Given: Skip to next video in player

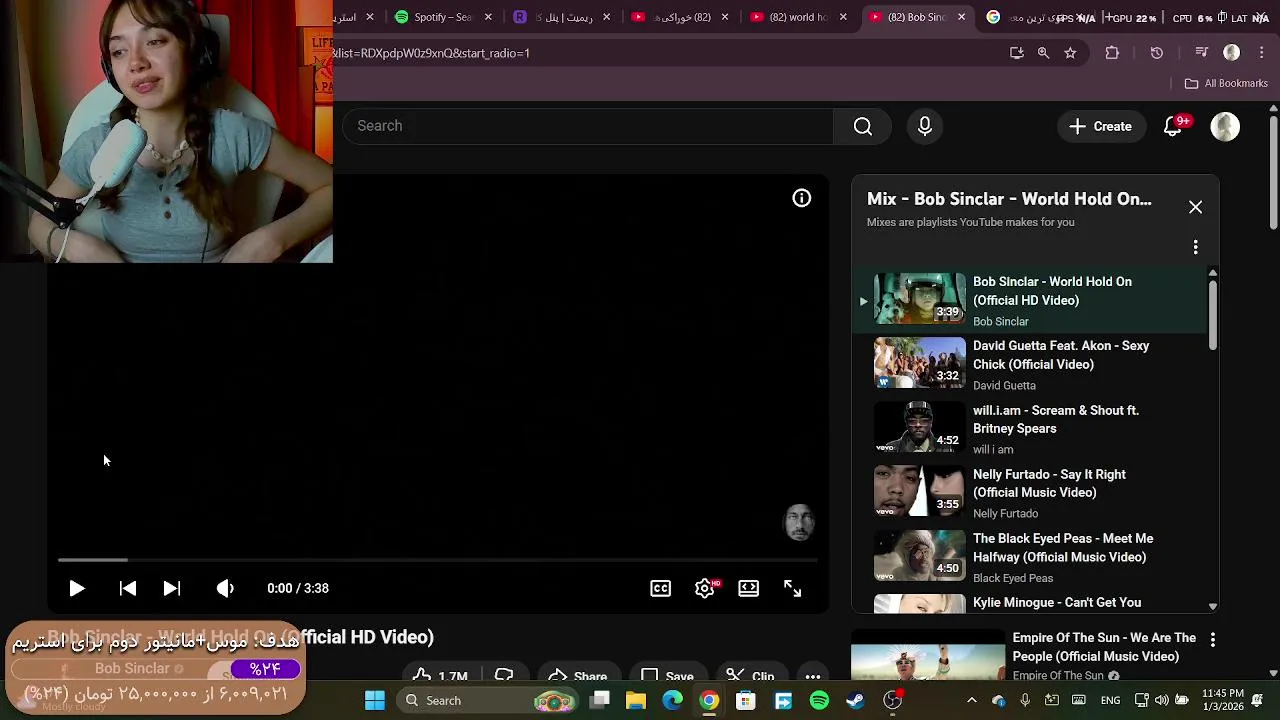Looking at the screenshot, I should tap(172, 589).
